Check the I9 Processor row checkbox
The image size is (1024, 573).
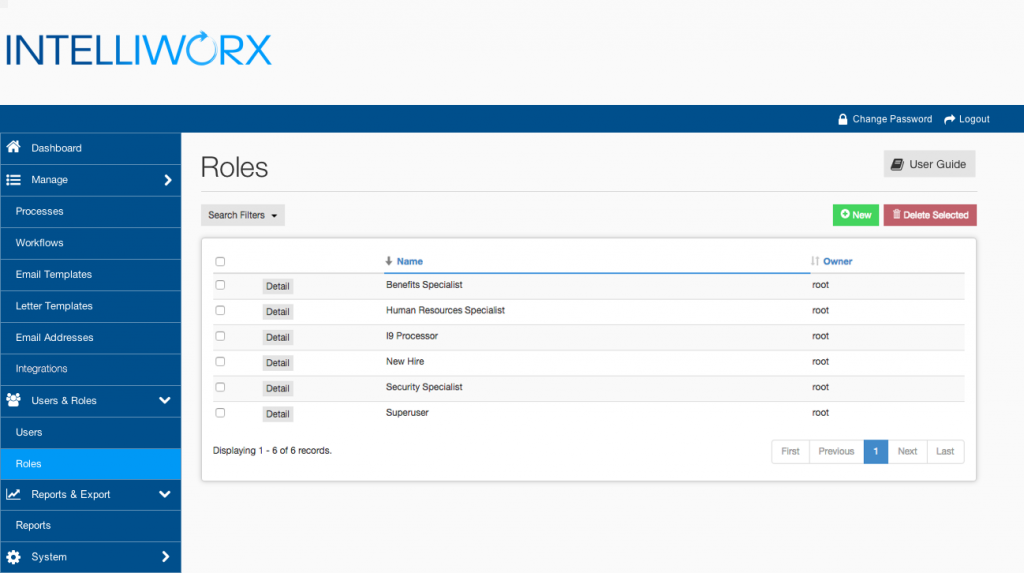tap(220, 336)
